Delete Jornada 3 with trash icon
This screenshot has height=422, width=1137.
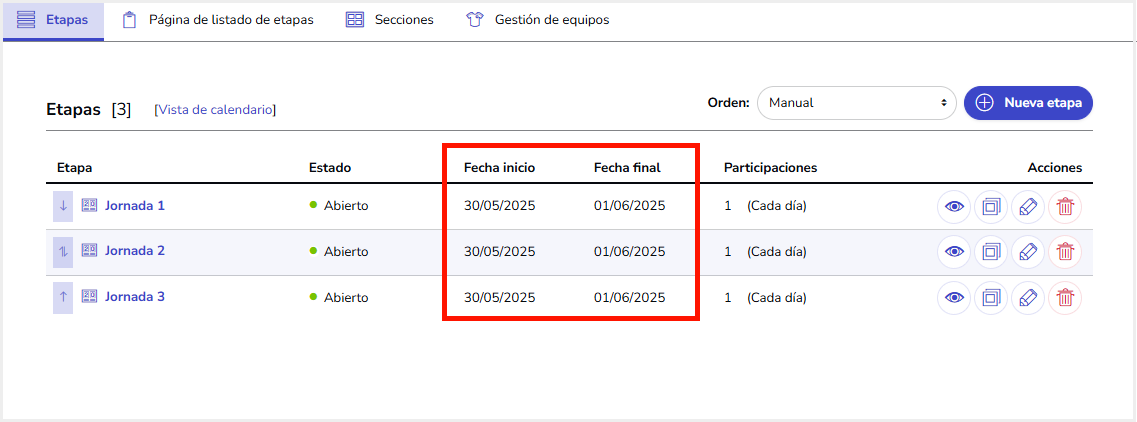(x=1064, y=297)
